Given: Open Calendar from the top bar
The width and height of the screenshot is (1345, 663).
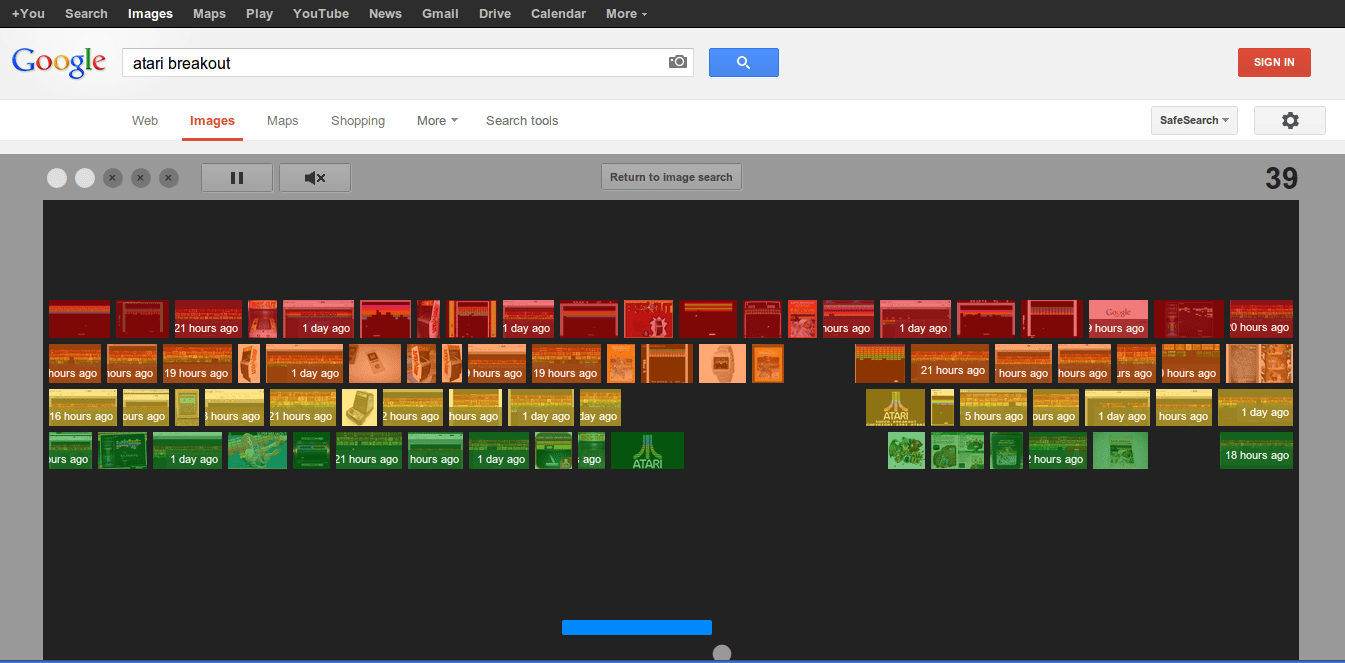Looking at the screenshot, I should tap(559, 14).
